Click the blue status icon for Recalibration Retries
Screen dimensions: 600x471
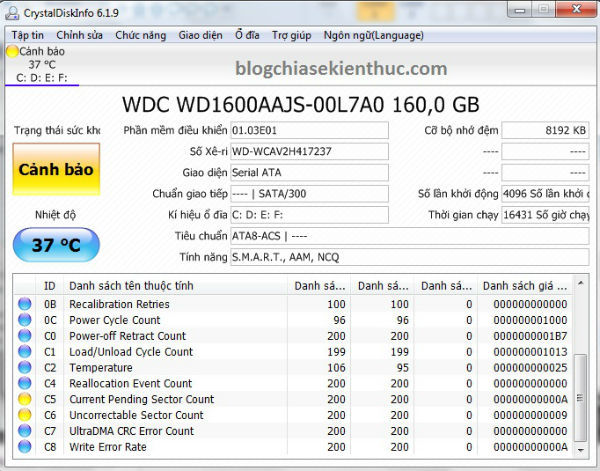(24, 304)
